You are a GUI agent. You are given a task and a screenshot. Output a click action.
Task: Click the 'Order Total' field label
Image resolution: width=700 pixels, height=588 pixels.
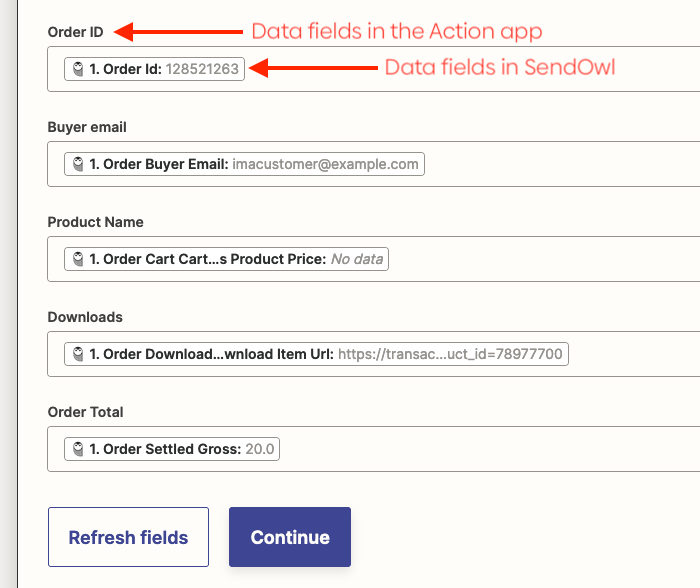tap(85, 412)
